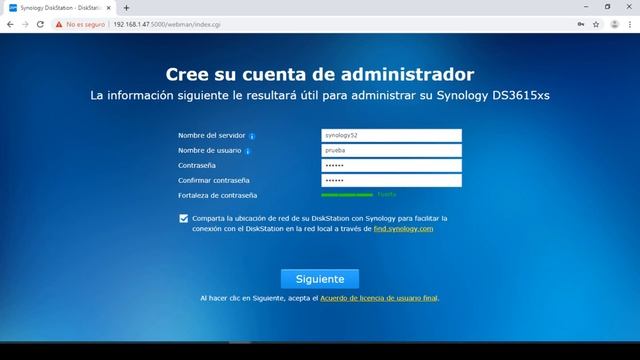This screenshot has height=360, width=640.
Task: Click the password strength bar
Action: 347,195
